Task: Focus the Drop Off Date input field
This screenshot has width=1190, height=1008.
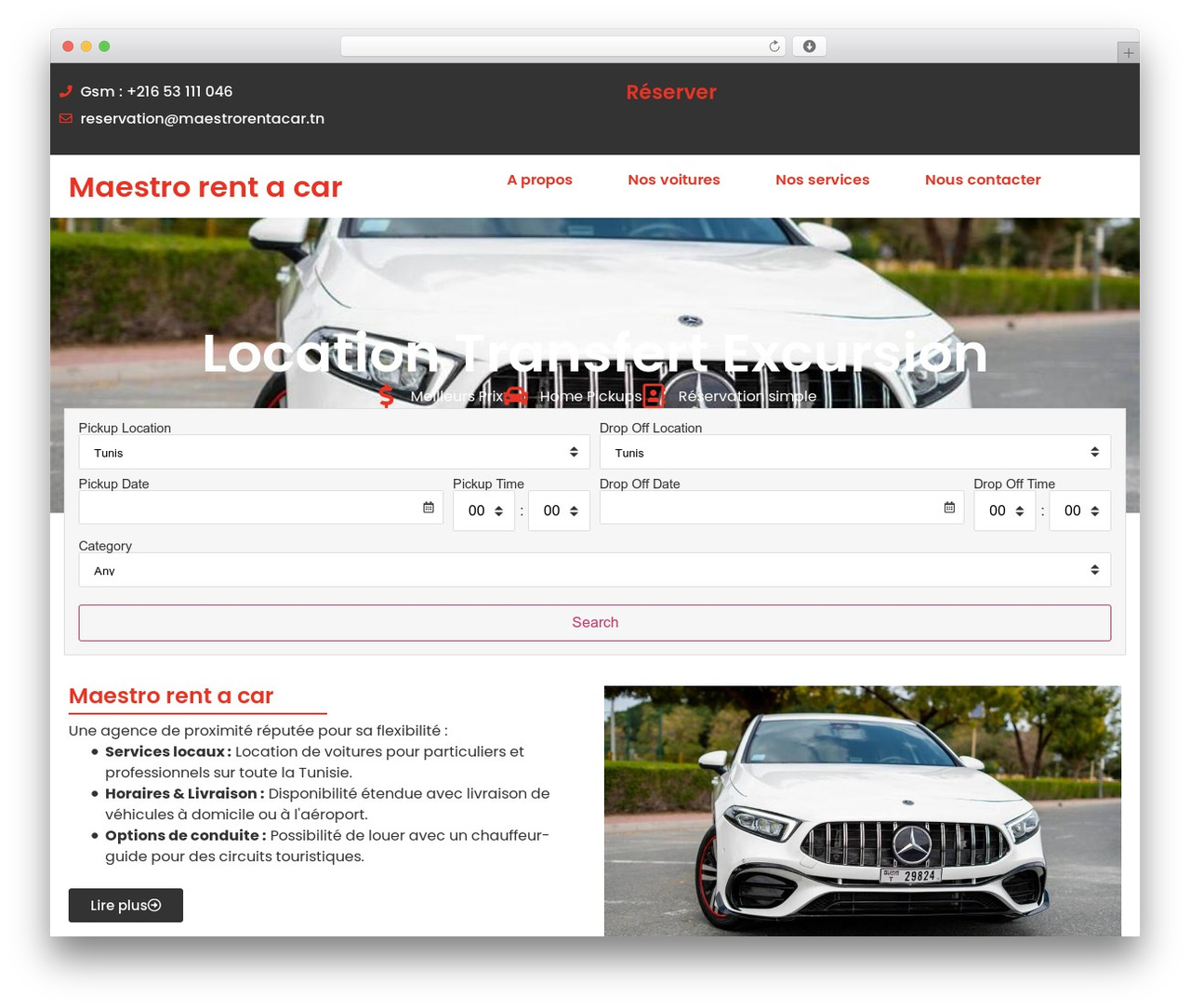Action: pyautogui.click(x=782, y=508)
